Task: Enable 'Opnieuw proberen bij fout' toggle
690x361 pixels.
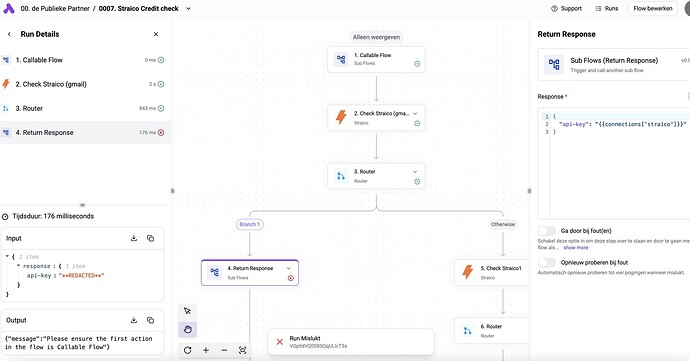Action: click(547, 262)
